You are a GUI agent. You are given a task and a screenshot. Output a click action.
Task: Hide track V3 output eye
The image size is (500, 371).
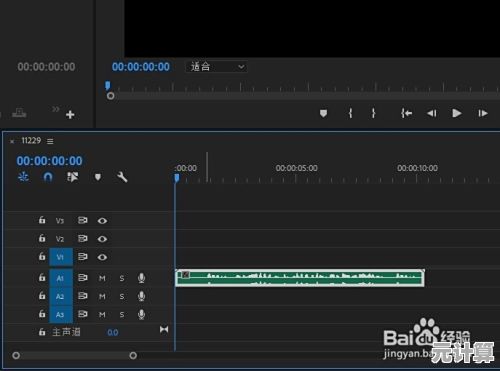pyautogui.click(x=102, y=221)
